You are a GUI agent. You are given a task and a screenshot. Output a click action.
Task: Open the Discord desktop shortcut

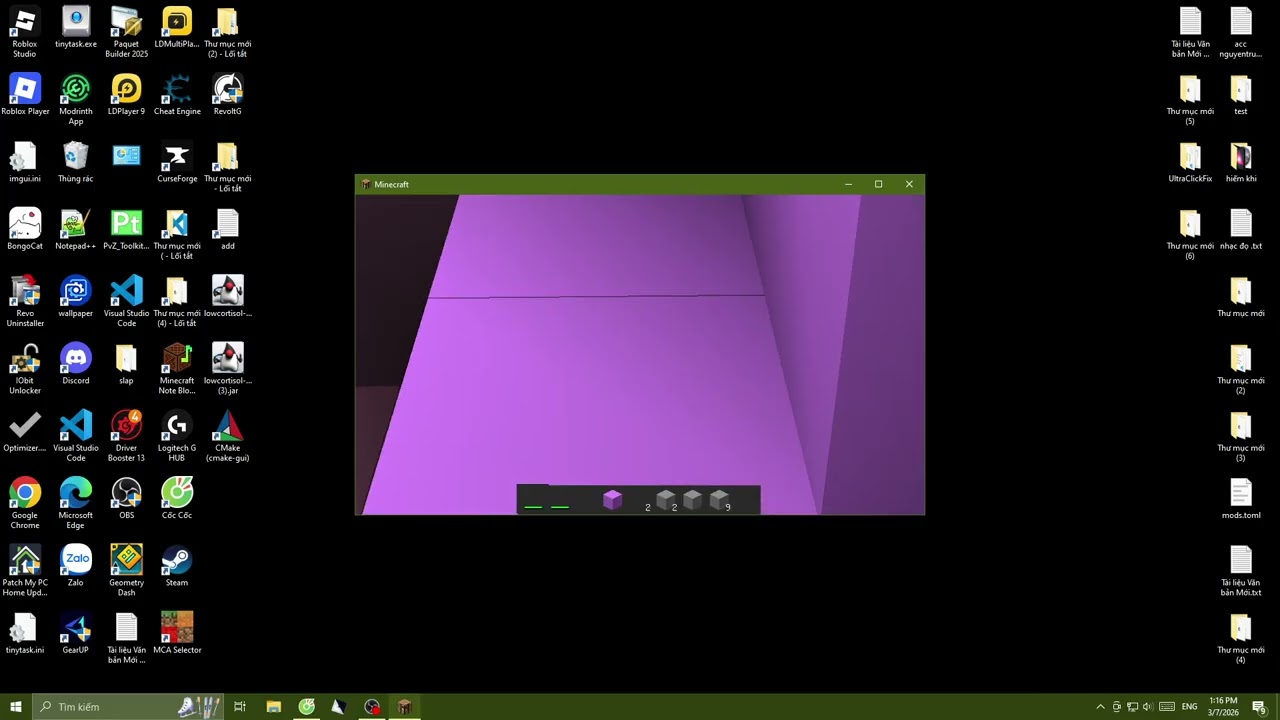click(76, 364)
